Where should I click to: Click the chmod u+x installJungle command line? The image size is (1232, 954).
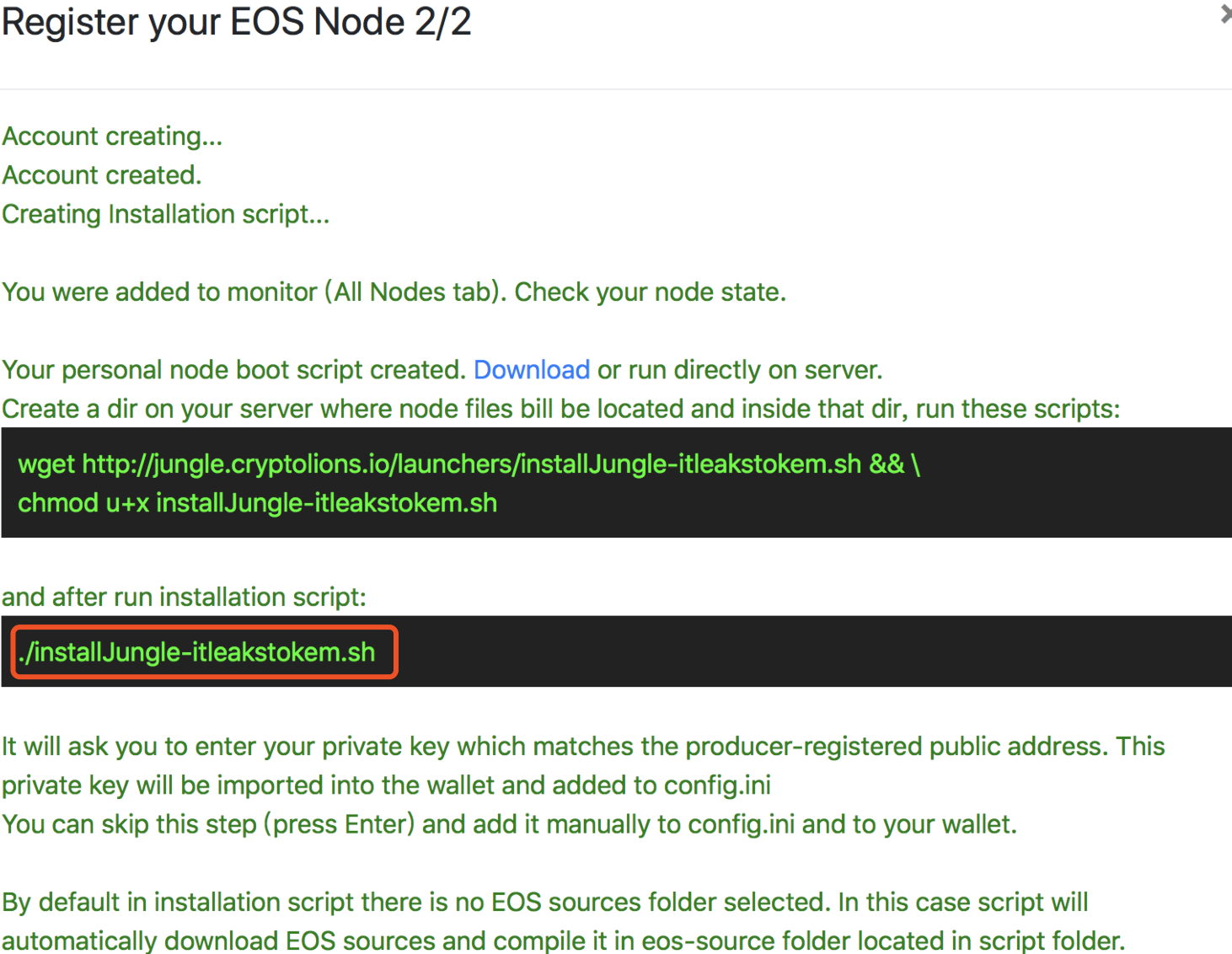click(x=257, y=503)
